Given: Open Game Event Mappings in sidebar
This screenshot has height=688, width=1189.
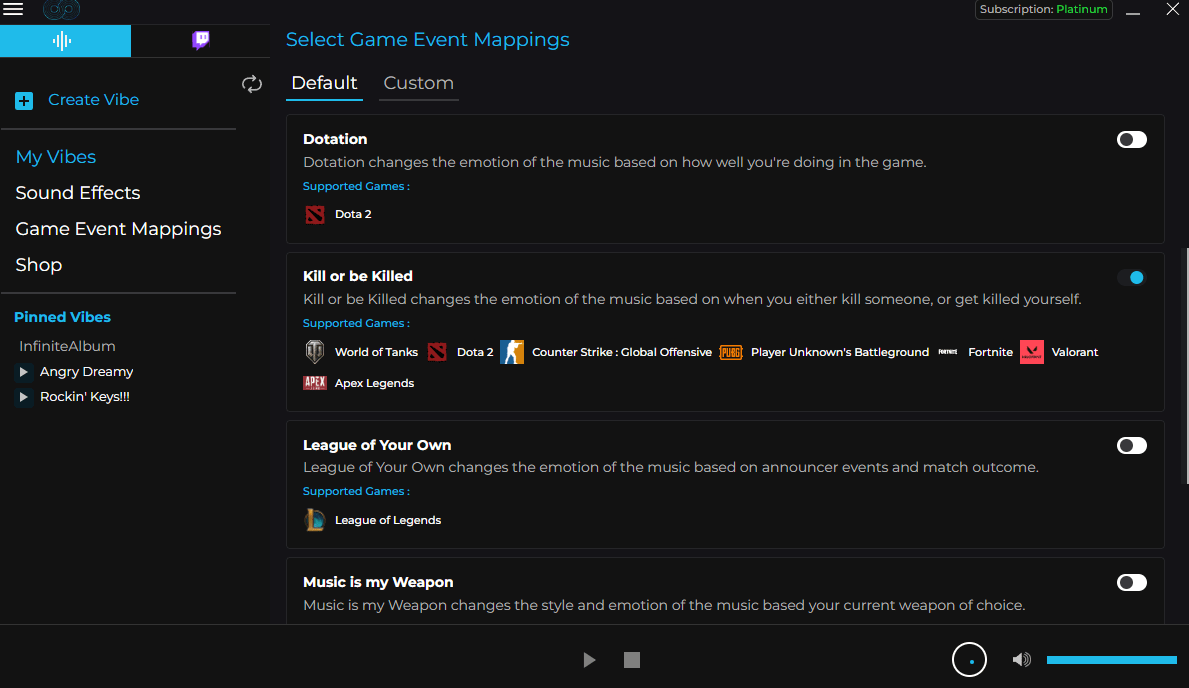Looking at the screenshot, I should pyautogui.click(x=118, y=228).
